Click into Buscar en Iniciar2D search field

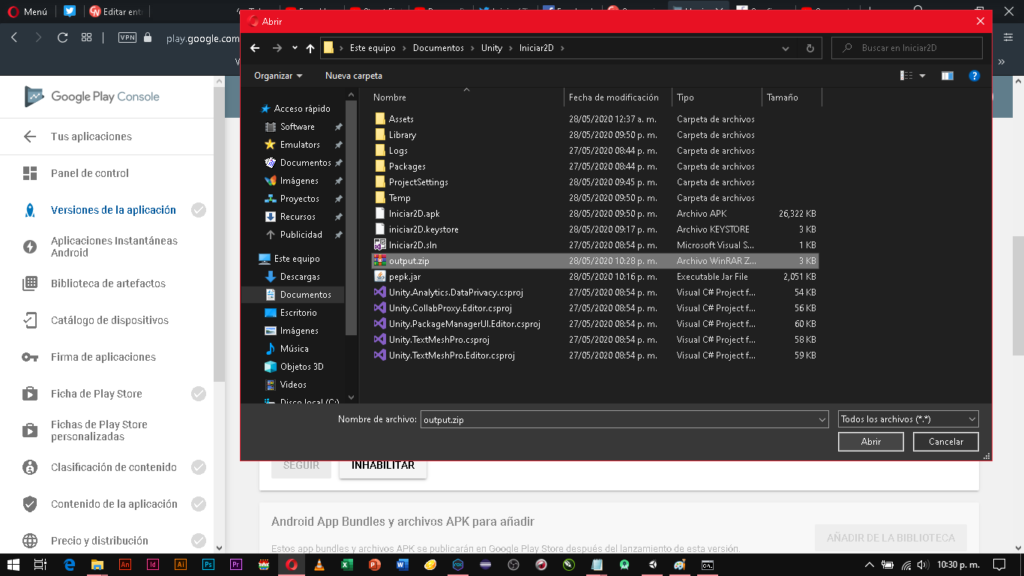[907, 48]
